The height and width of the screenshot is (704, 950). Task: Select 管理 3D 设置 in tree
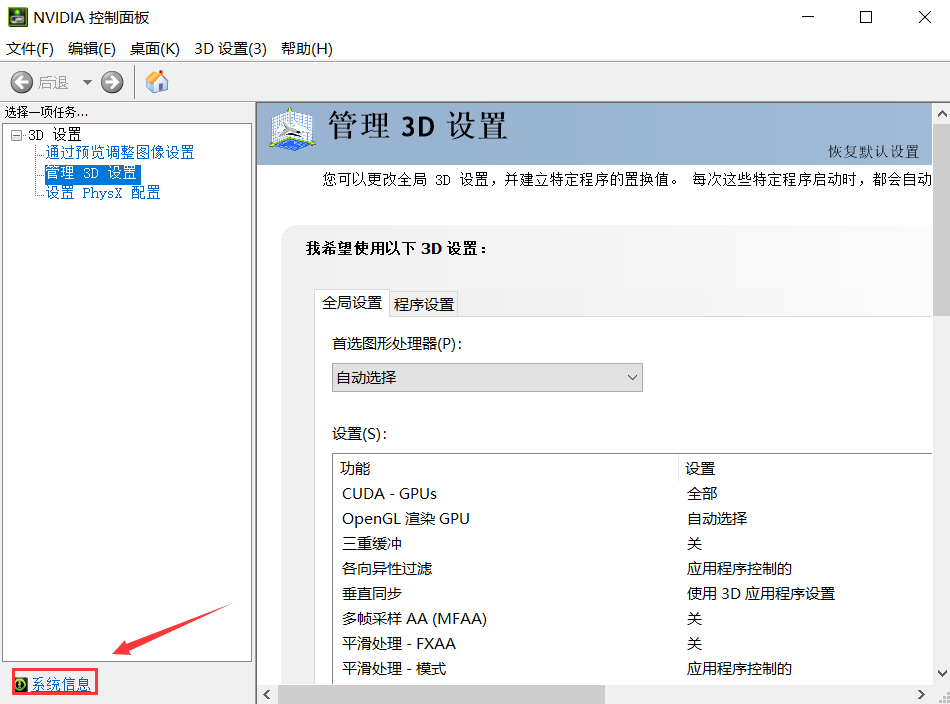click(x=92, y=173)
